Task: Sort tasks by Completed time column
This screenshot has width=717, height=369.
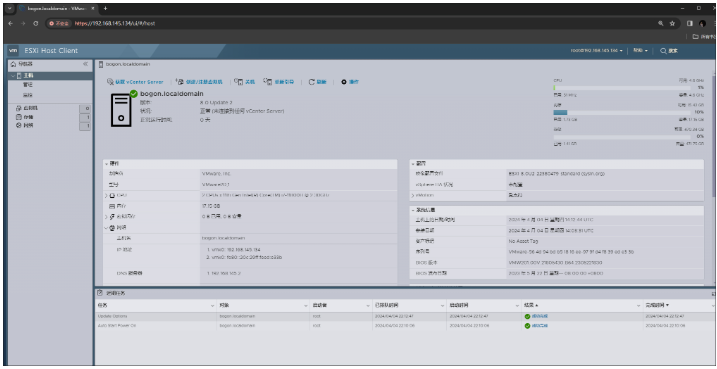Action: pos(657,305)
